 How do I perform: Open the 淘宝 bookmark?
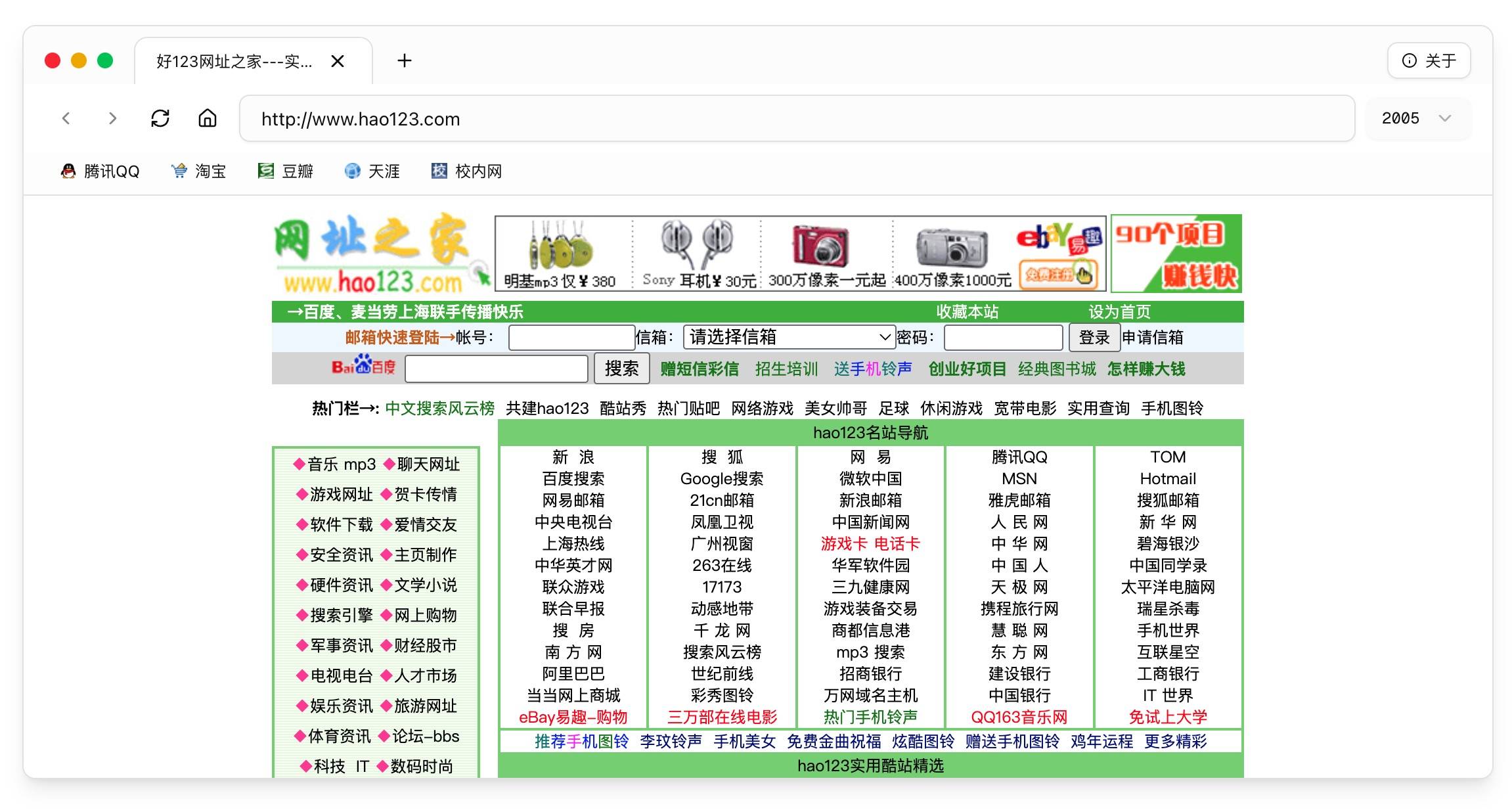pos(198,171)
